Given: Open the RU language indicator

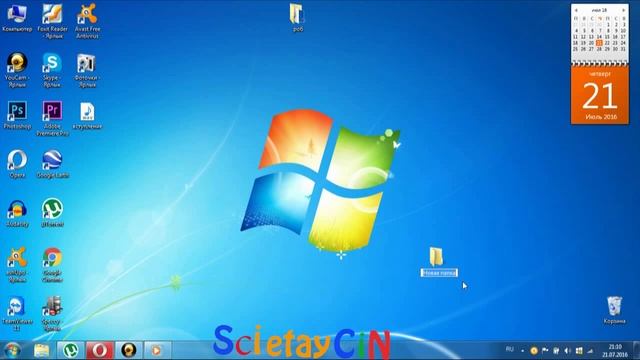Looking at the screenshot, I should click(509, 349).
